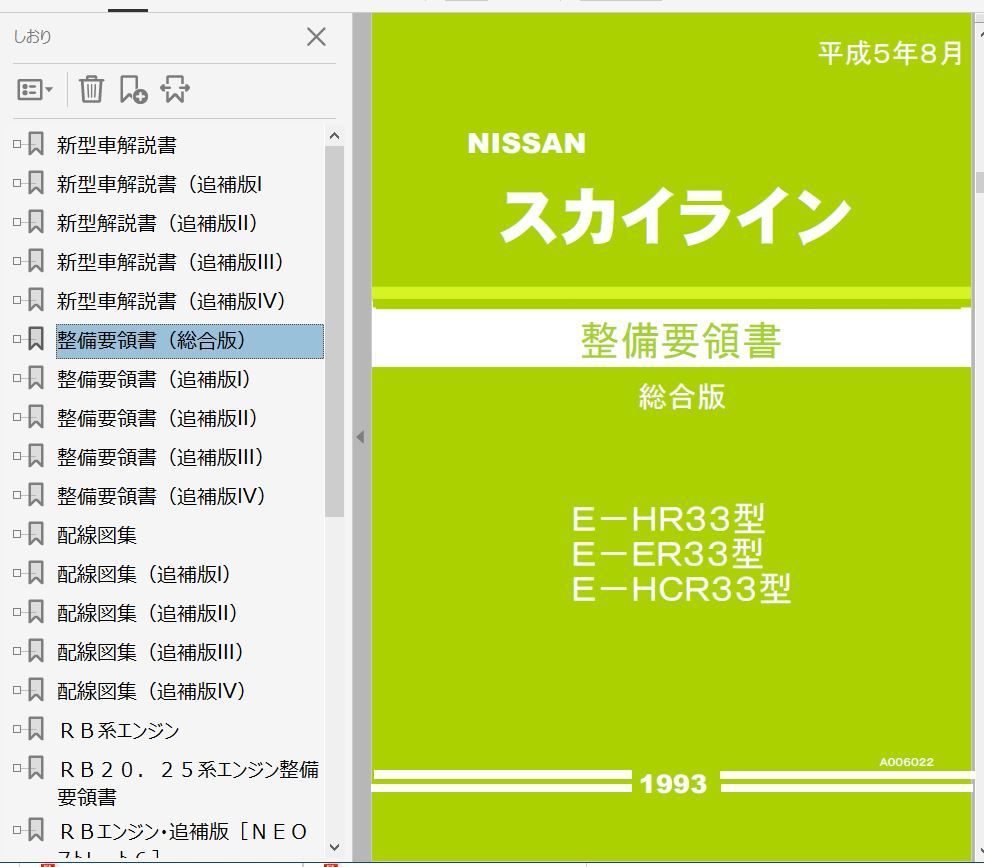Jump to bookmark 配線図集（追補版II）
The image size is (984, 867).
pos(148,612)
